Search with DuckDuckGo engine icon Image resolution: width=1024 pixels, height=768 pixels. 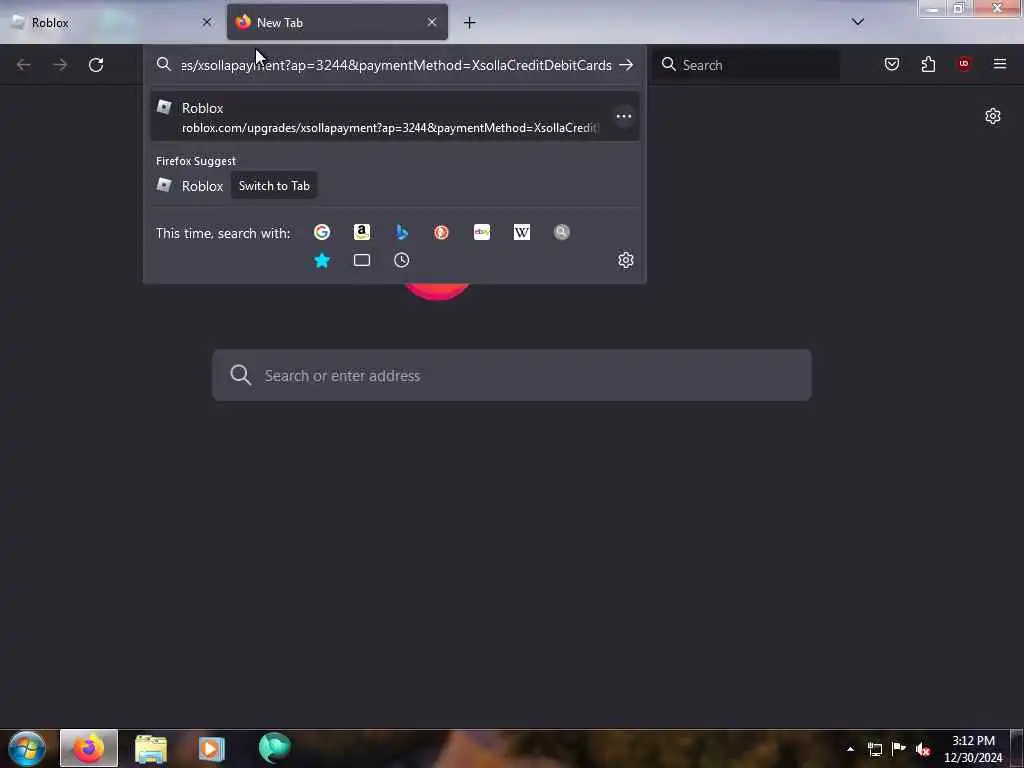(x=441, y=232)
